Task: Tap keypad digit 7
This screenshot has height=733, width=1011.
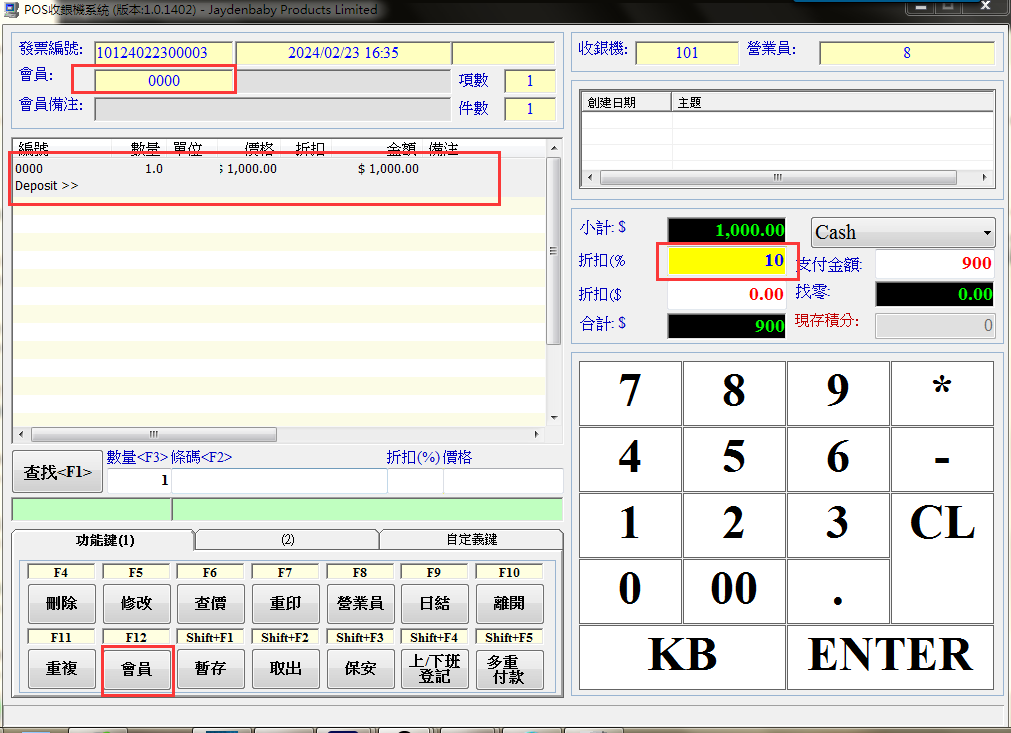Action: 630,393
